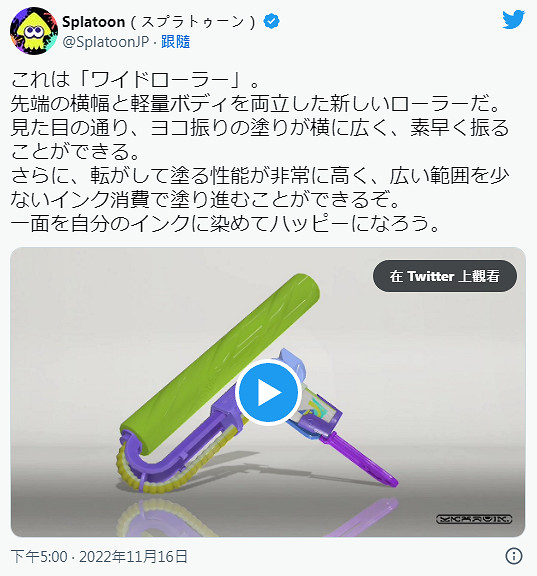
Task: Click tweet line これは「ワイドローラー」
Action: (135, 80)
